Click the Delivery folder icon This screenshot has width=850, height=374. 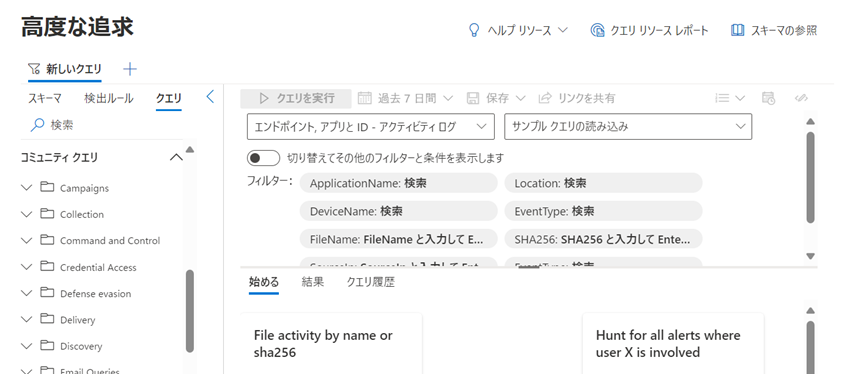click(48, 319)
